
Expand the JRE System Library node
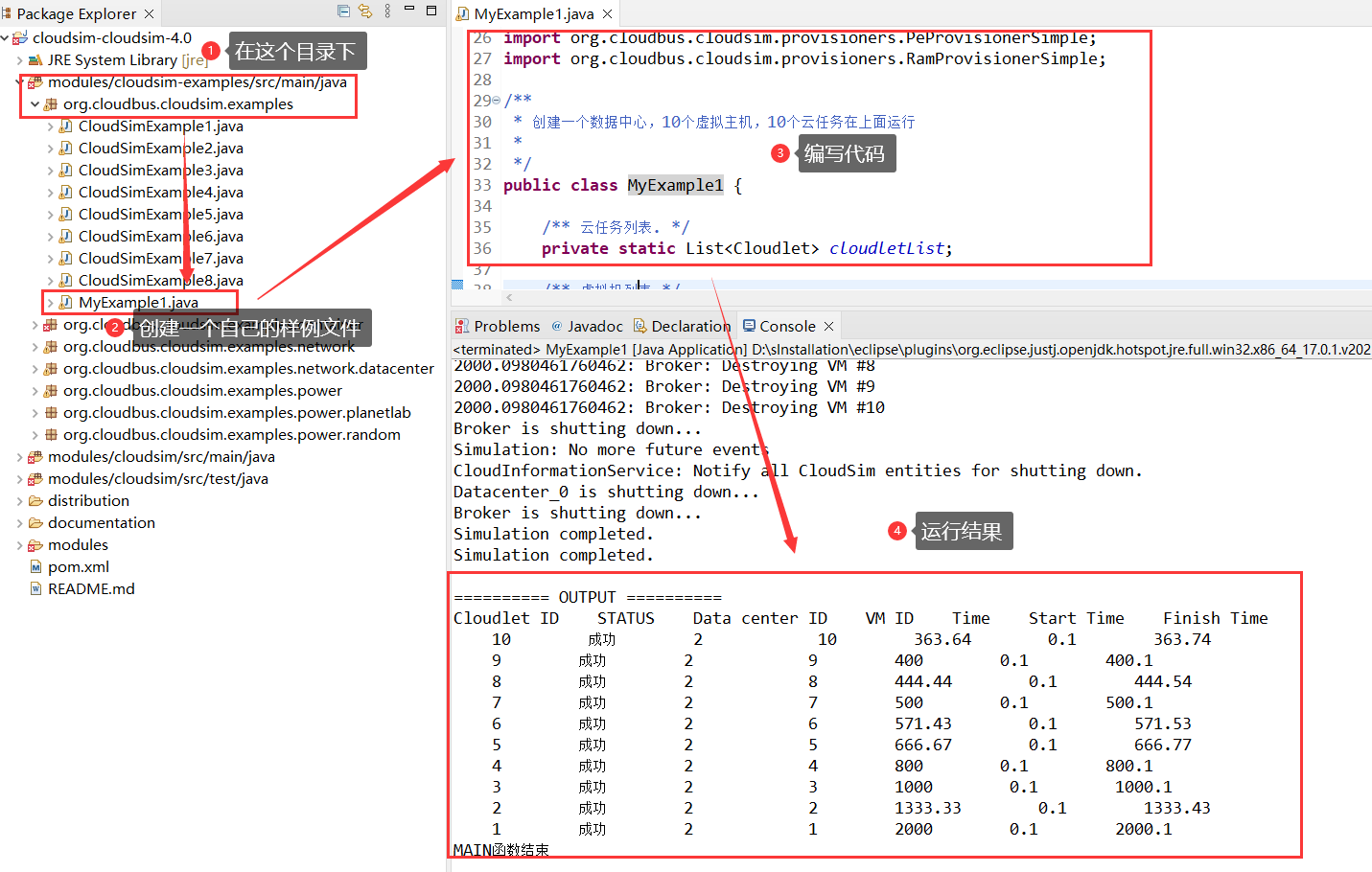click(x=19, y=60)
